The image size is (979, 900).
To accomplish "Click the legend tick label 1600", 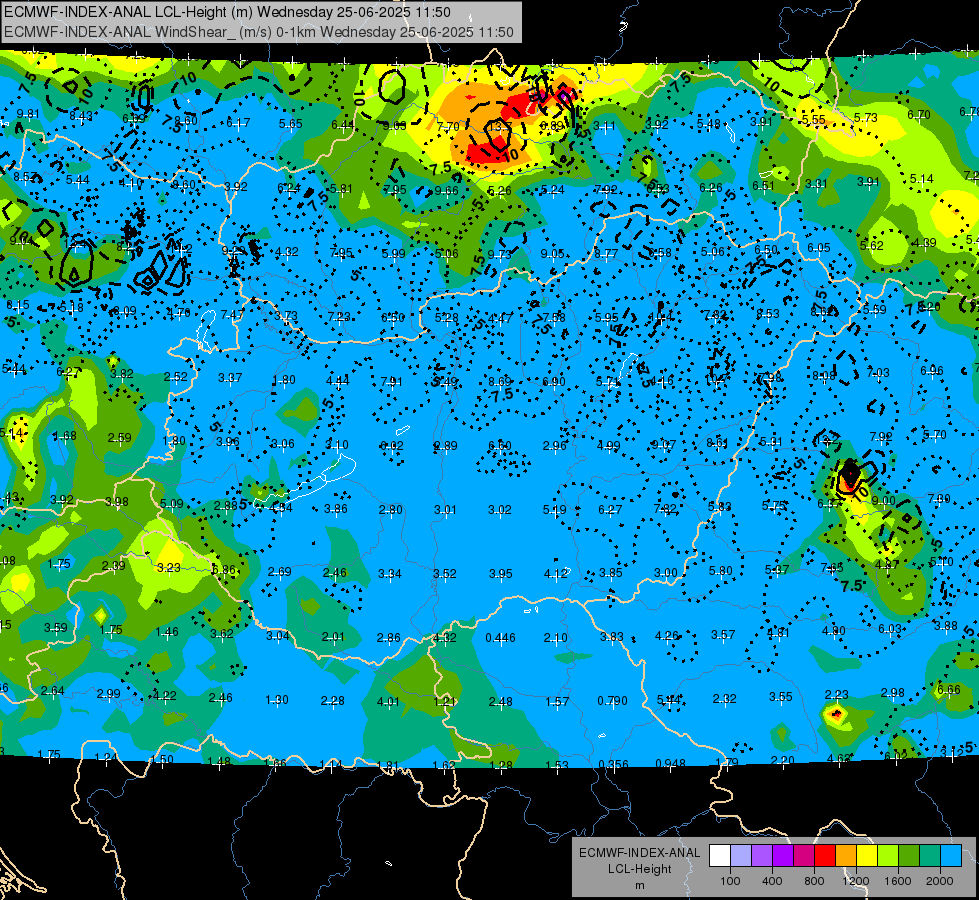I will [x=898, y=881].
